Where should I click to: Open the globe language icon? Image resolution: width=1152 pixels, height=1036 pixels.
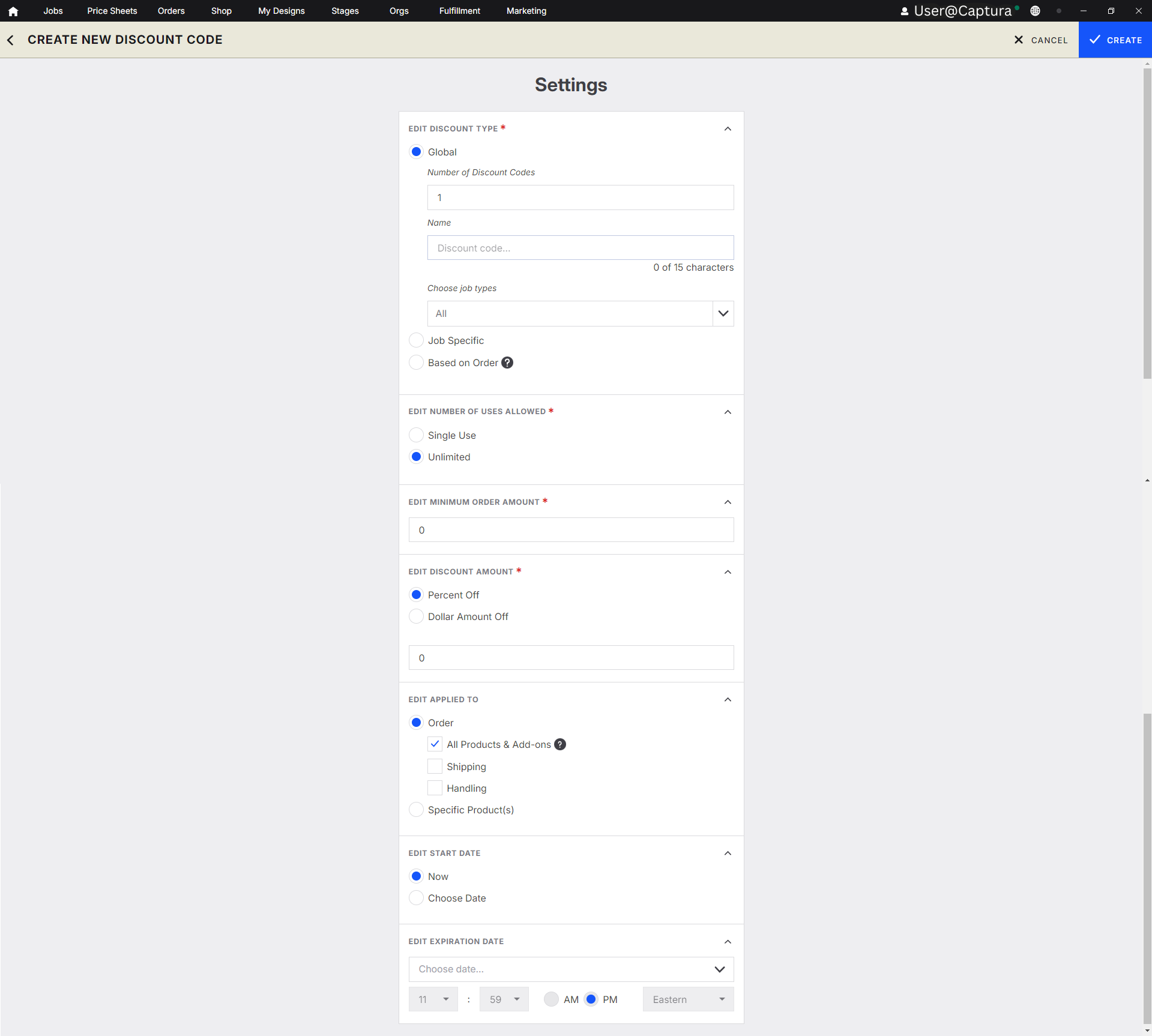(1035, 11)
